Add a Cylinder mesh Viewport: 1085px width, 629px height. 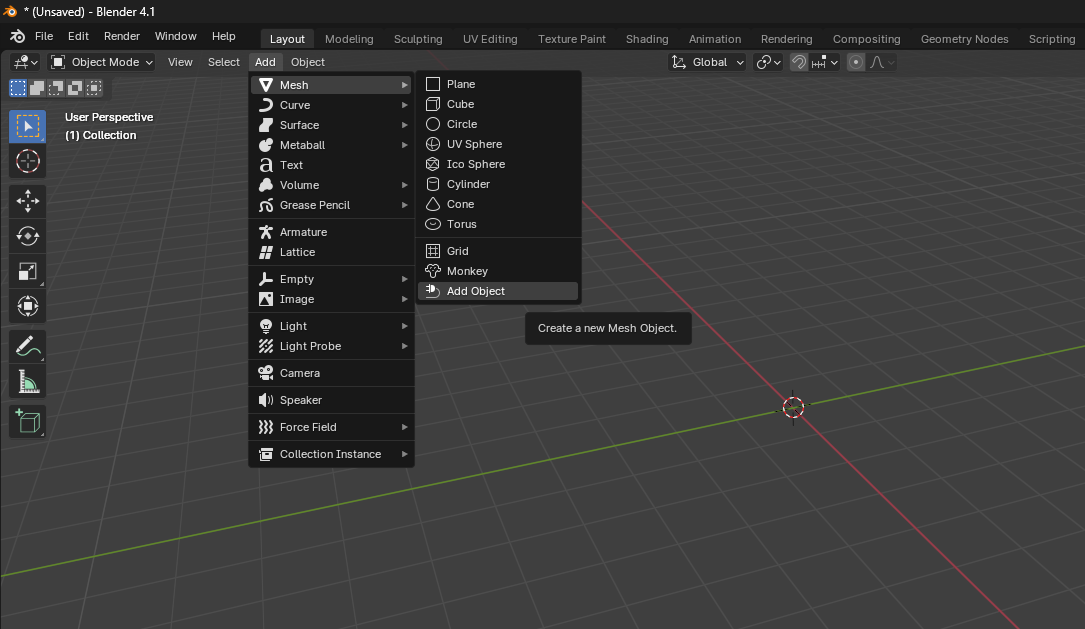pyautogui.click(x=498, y=184)
